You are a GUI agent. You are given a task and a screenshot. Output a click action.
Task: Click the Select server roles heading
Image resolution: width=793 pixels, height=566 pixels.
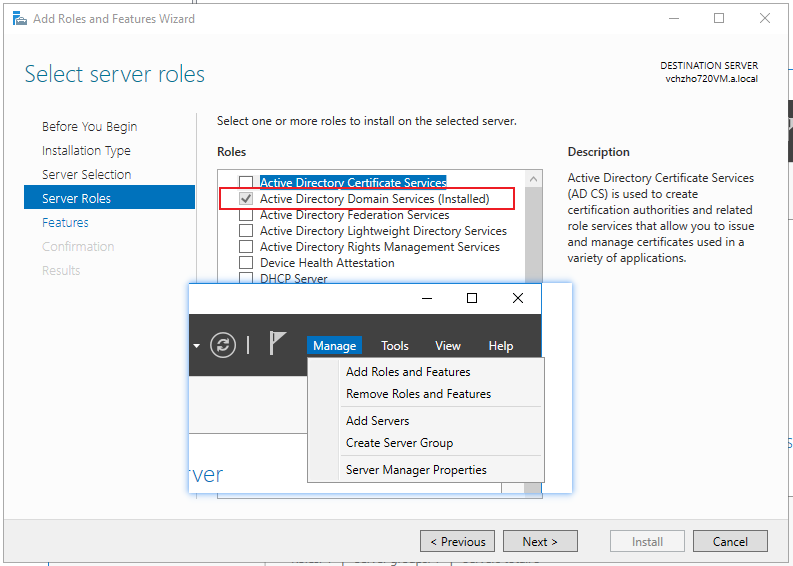point(115,74)
